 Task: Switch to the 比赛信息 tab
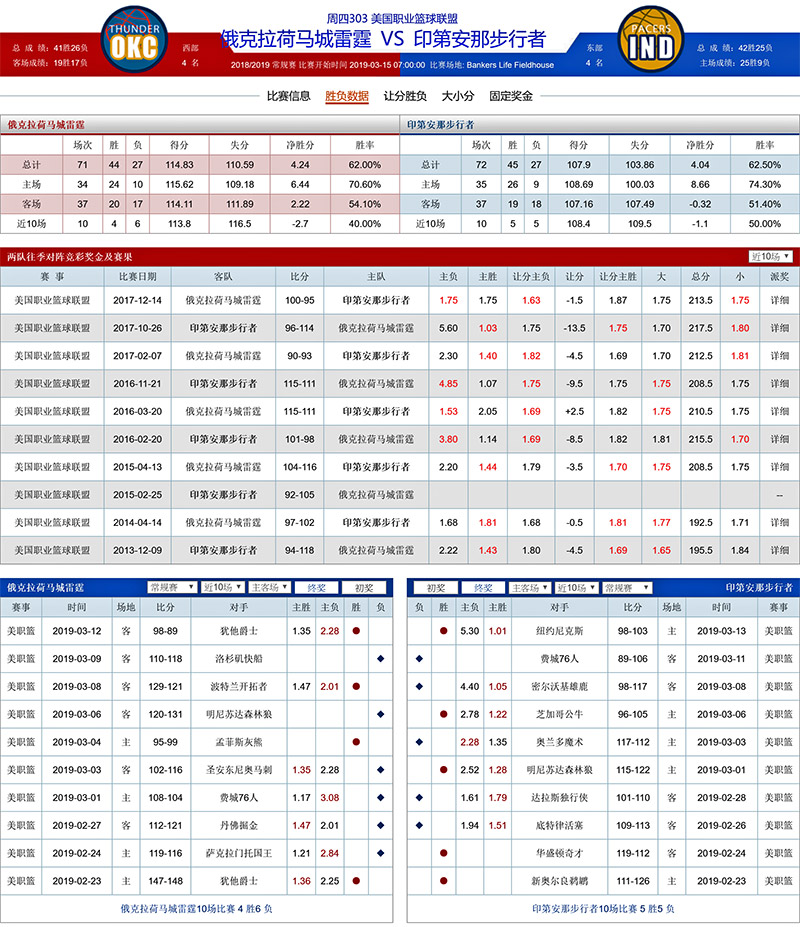[289, 96]
